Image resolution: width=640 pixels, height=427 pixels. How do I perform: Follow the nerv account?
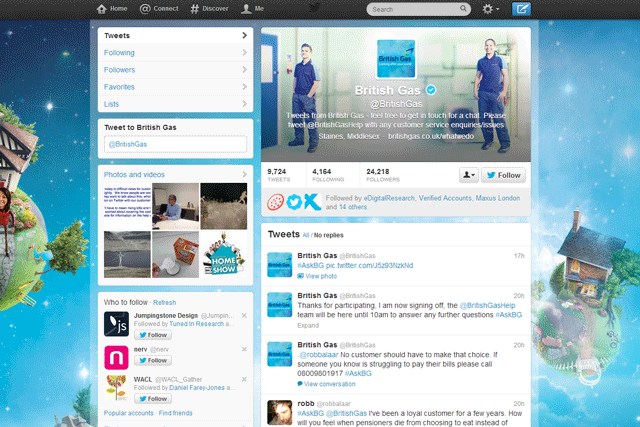[153, 360]
